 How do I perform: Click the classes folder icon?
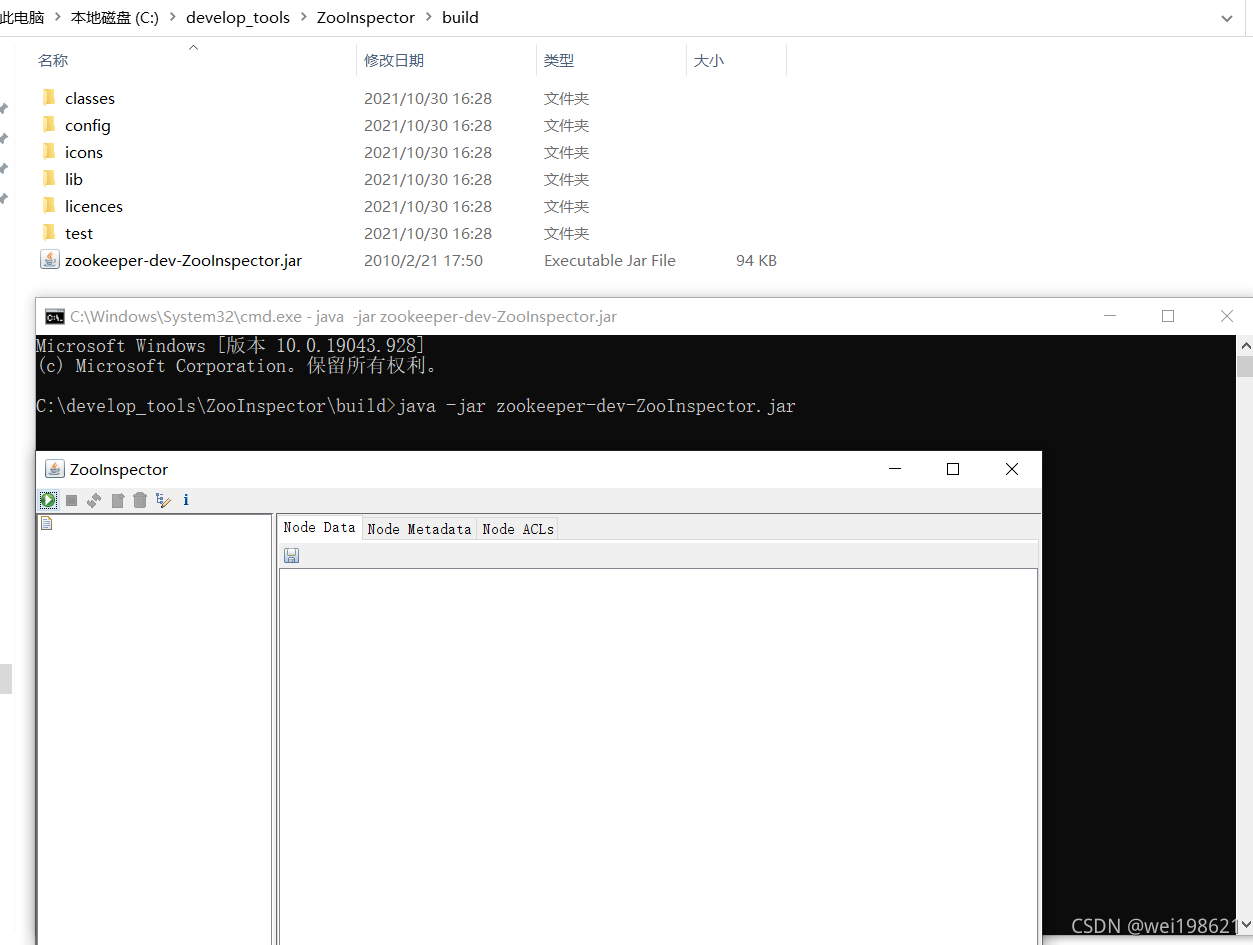point(49,97)
